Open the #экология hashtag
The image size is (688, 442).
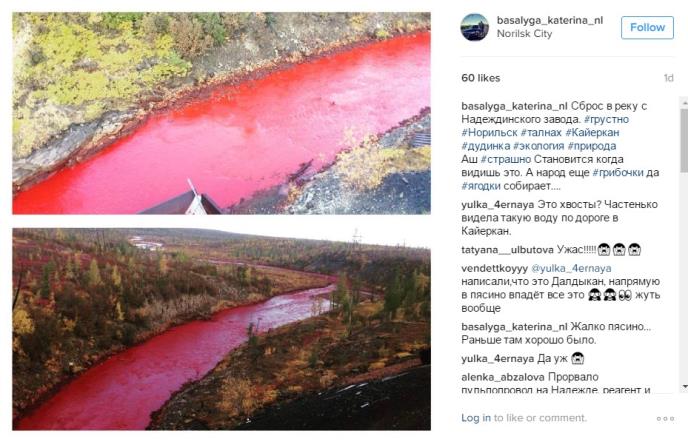coord(538,146)
